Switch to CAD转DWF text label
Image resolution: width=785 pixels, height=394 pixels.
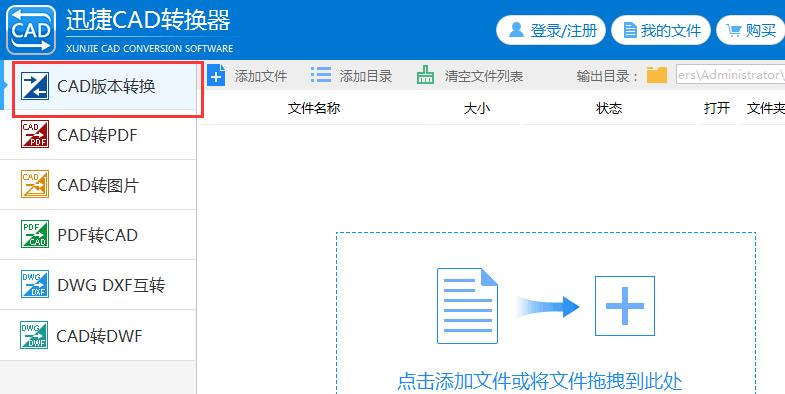coord(99,335)
